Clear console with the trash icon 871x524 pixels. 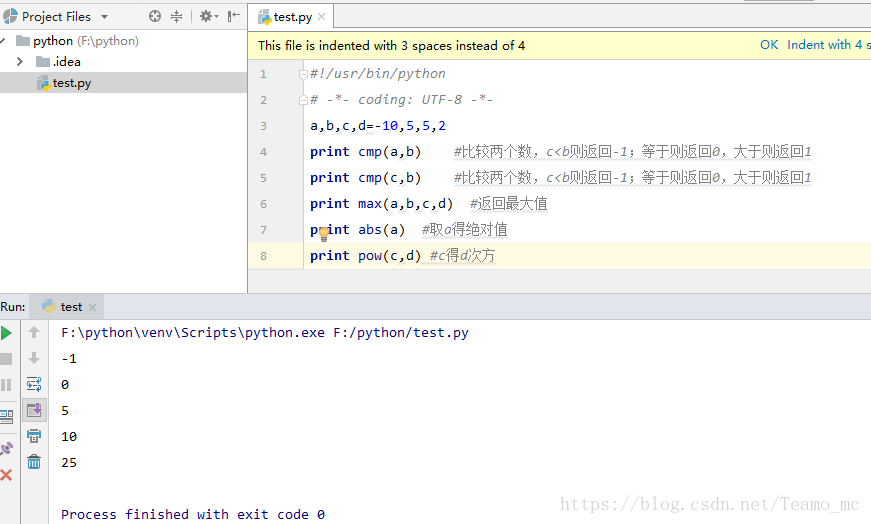[x=34, y=462]
